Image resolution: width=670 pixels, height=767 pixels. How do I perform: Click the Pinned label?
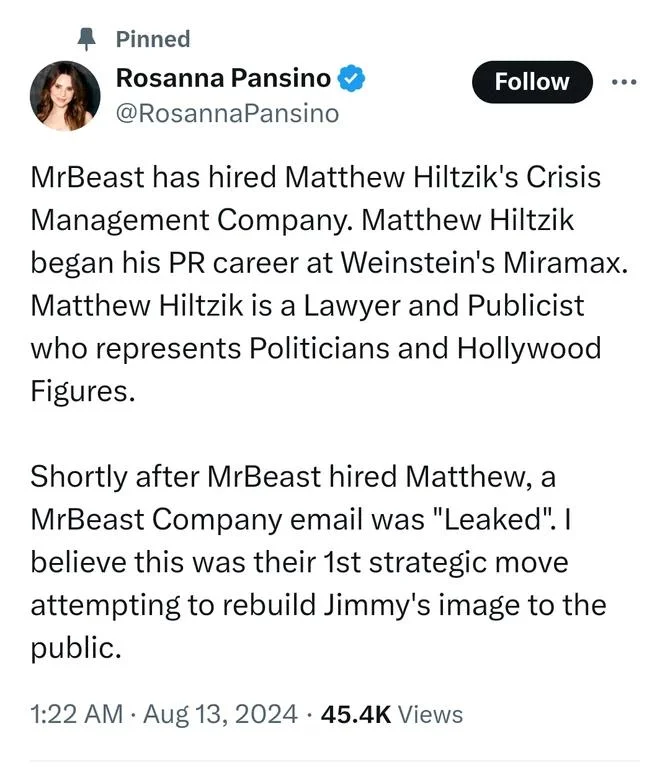pyautogui.click(x=153, y=39)
